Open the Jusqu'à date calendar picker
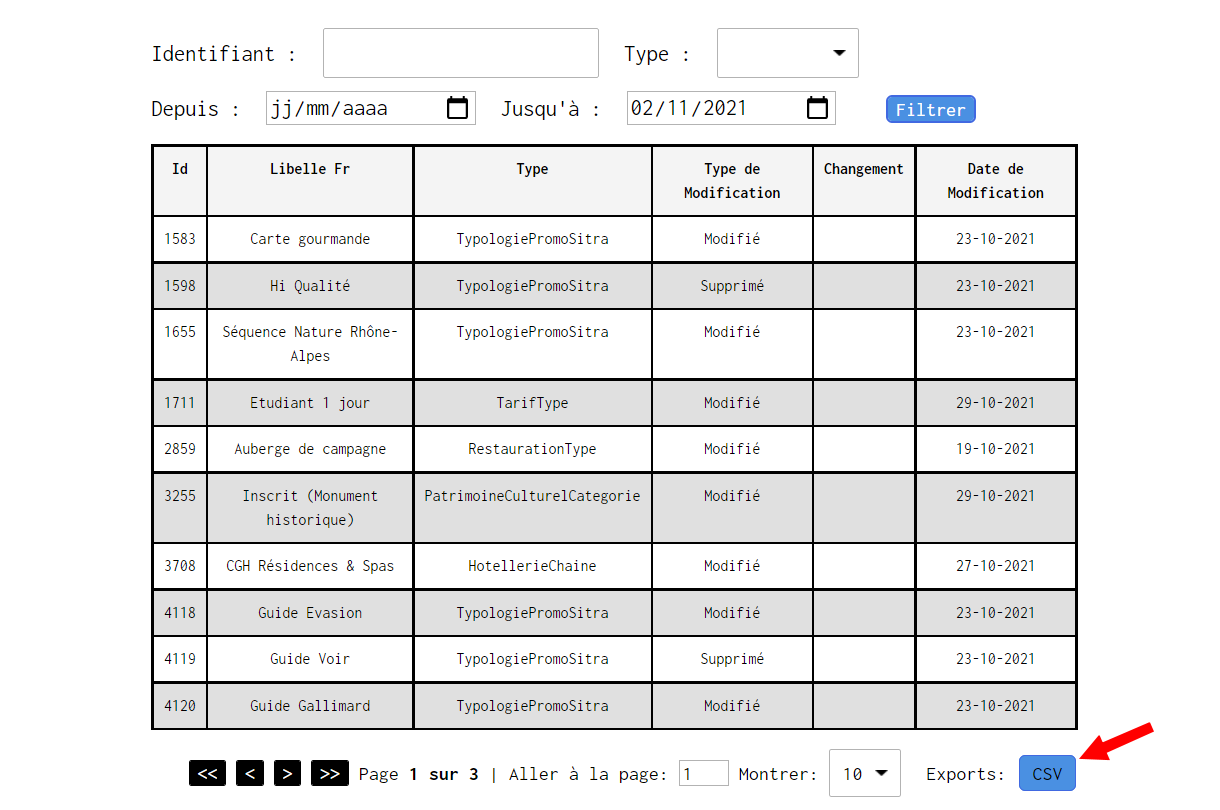The height and width of the screenshot is (810, 1220). click(x=817, y=108)
